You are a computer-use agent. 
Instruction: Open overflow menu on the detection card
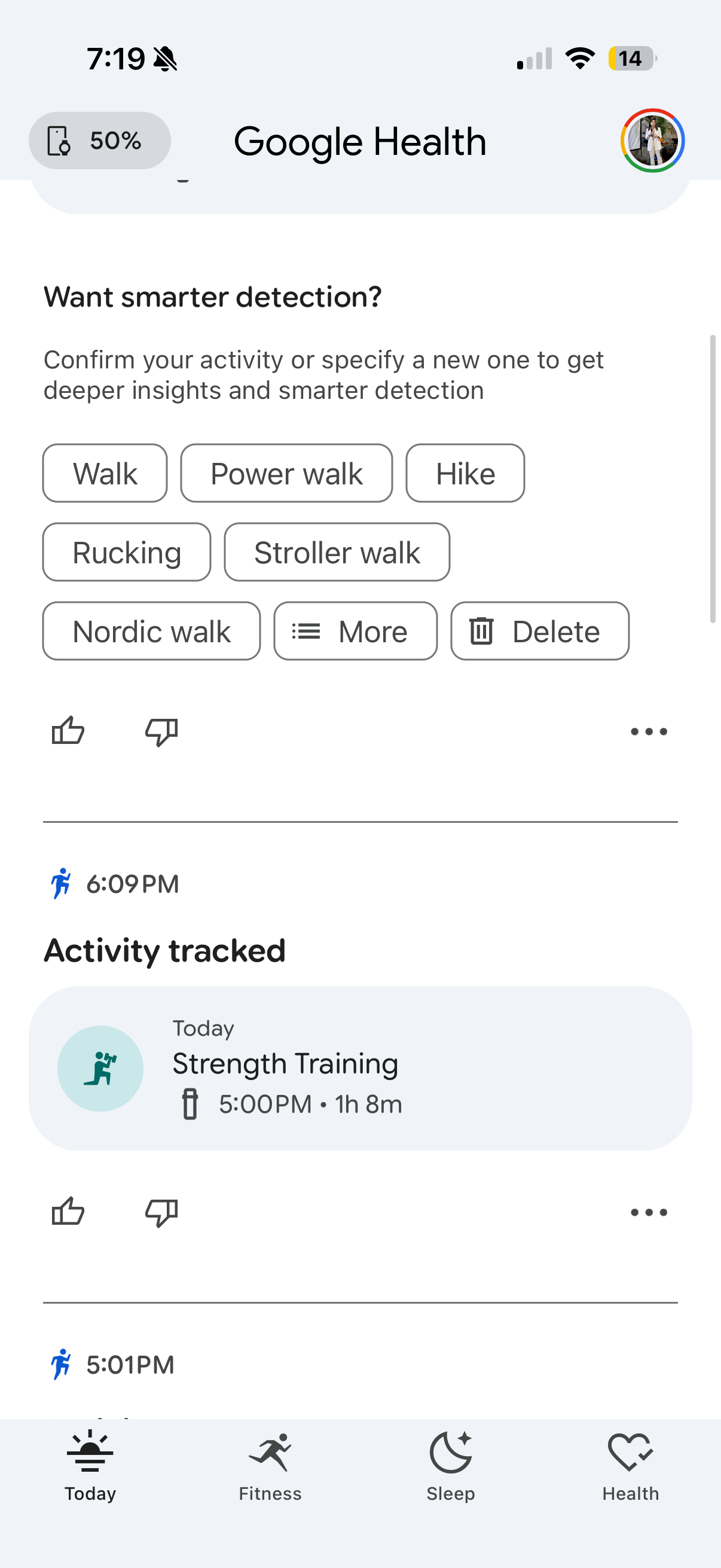[x=649, y=731]
